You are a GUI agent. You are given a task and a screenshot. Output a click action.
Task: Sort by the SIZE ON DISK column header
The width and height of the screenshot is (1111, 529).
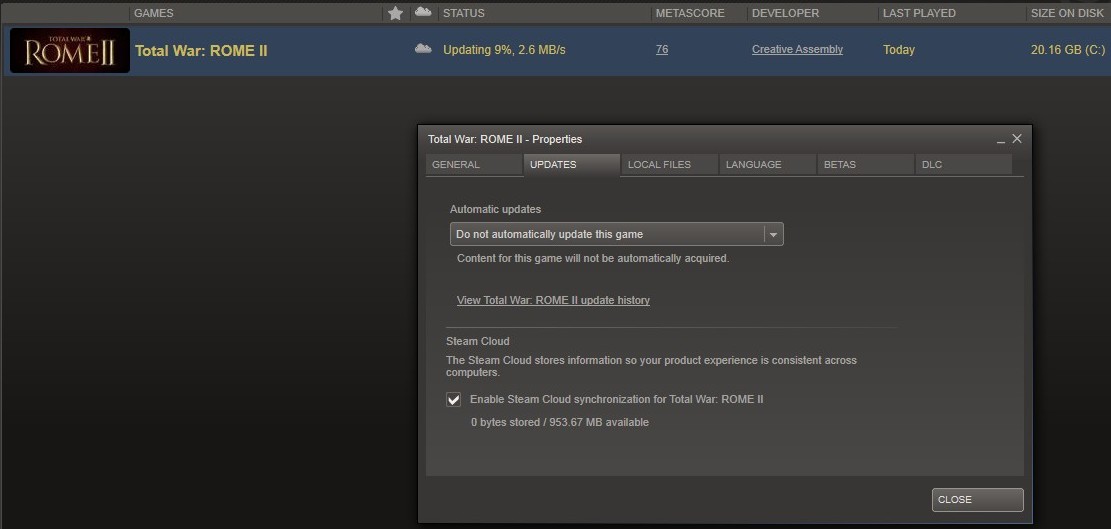coord(1068,13)
